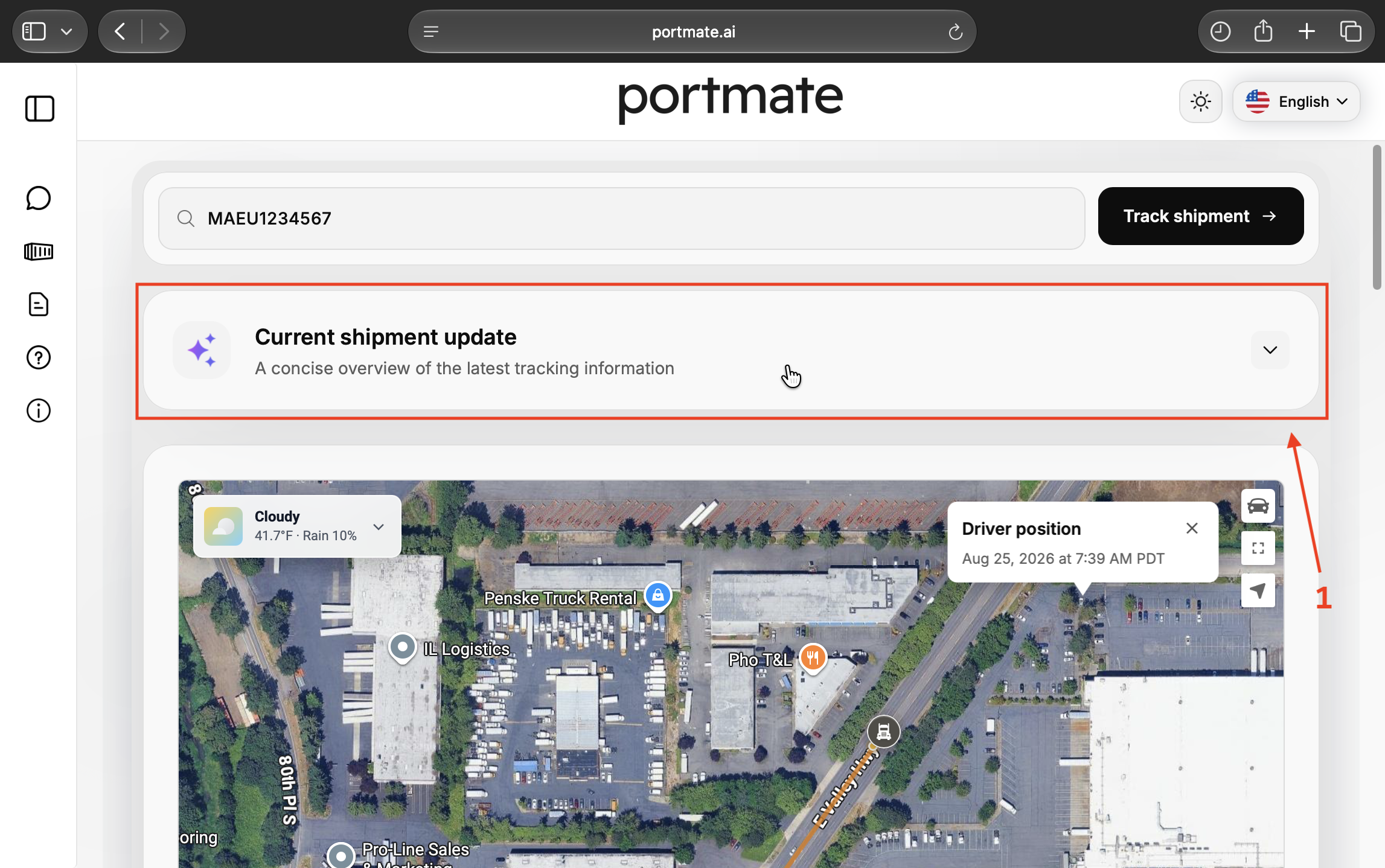Click the Current shipment update title
The height and width of the screenshot is (868, 1385).
(385, 337)
